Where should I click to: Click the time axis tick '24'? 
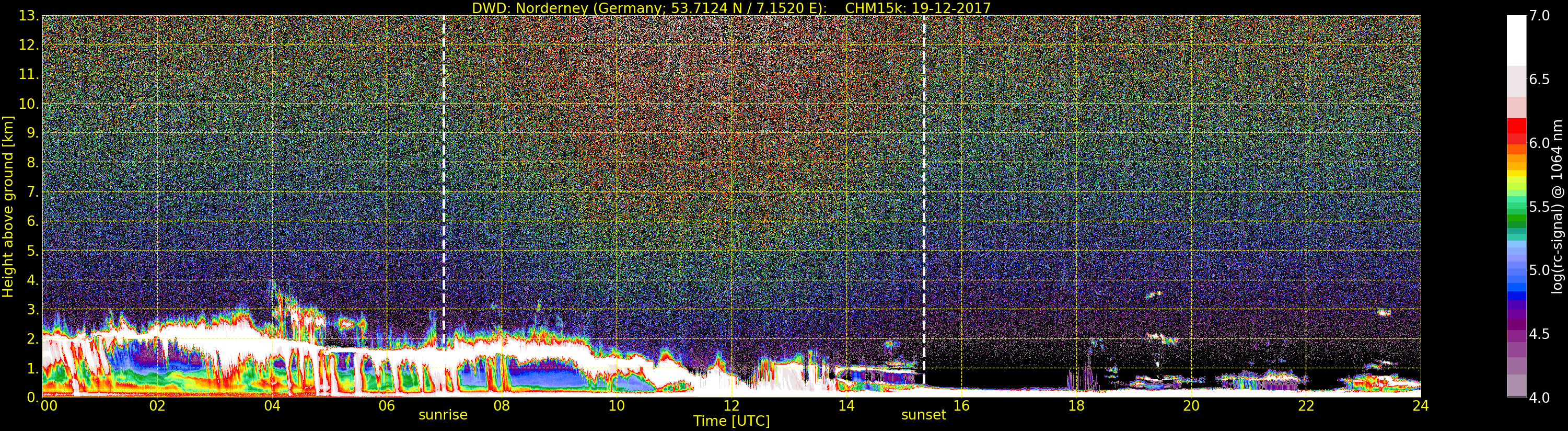click(1421, 405)
